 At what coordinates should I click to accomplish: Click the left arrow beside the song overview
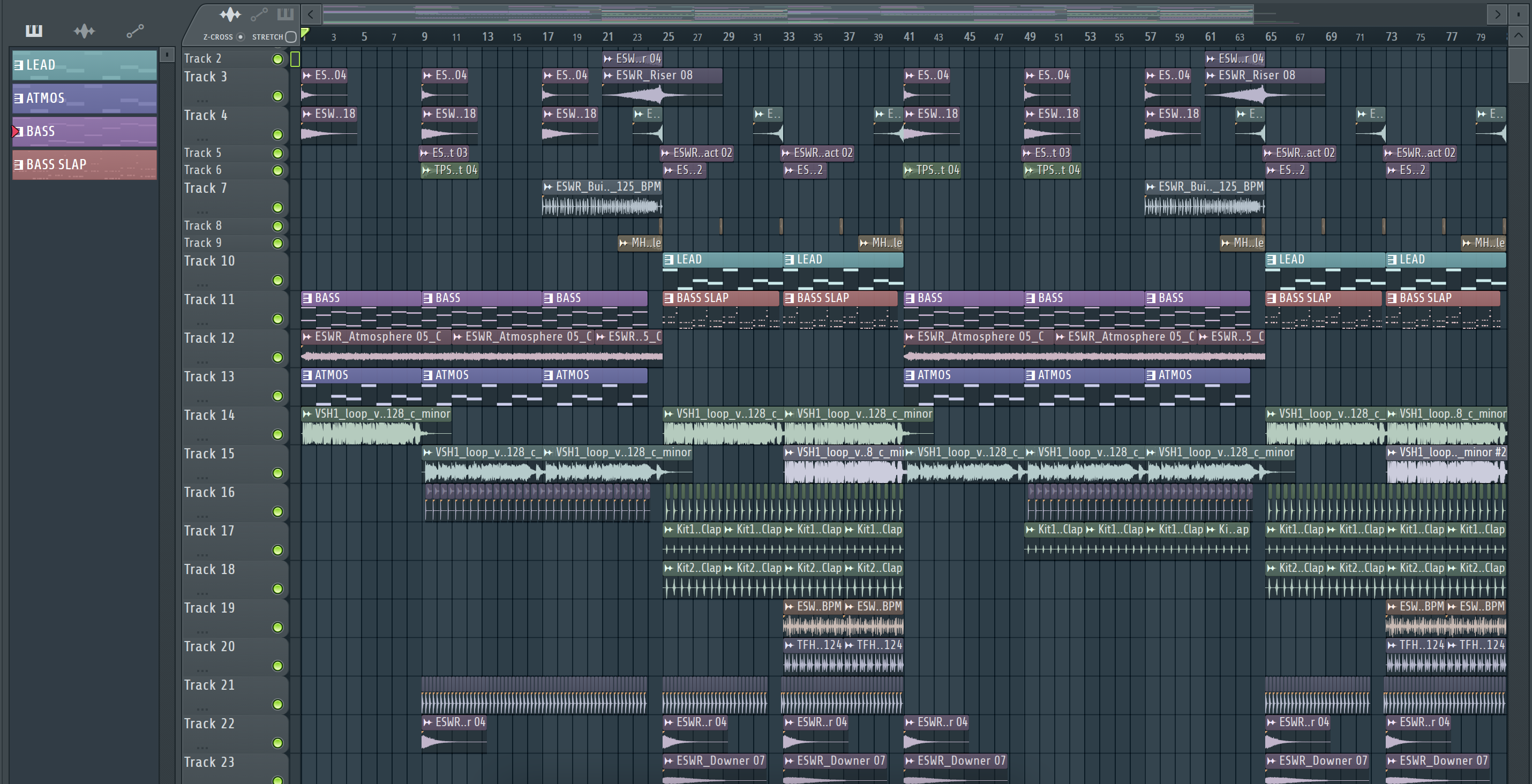(x=311, y=14)
